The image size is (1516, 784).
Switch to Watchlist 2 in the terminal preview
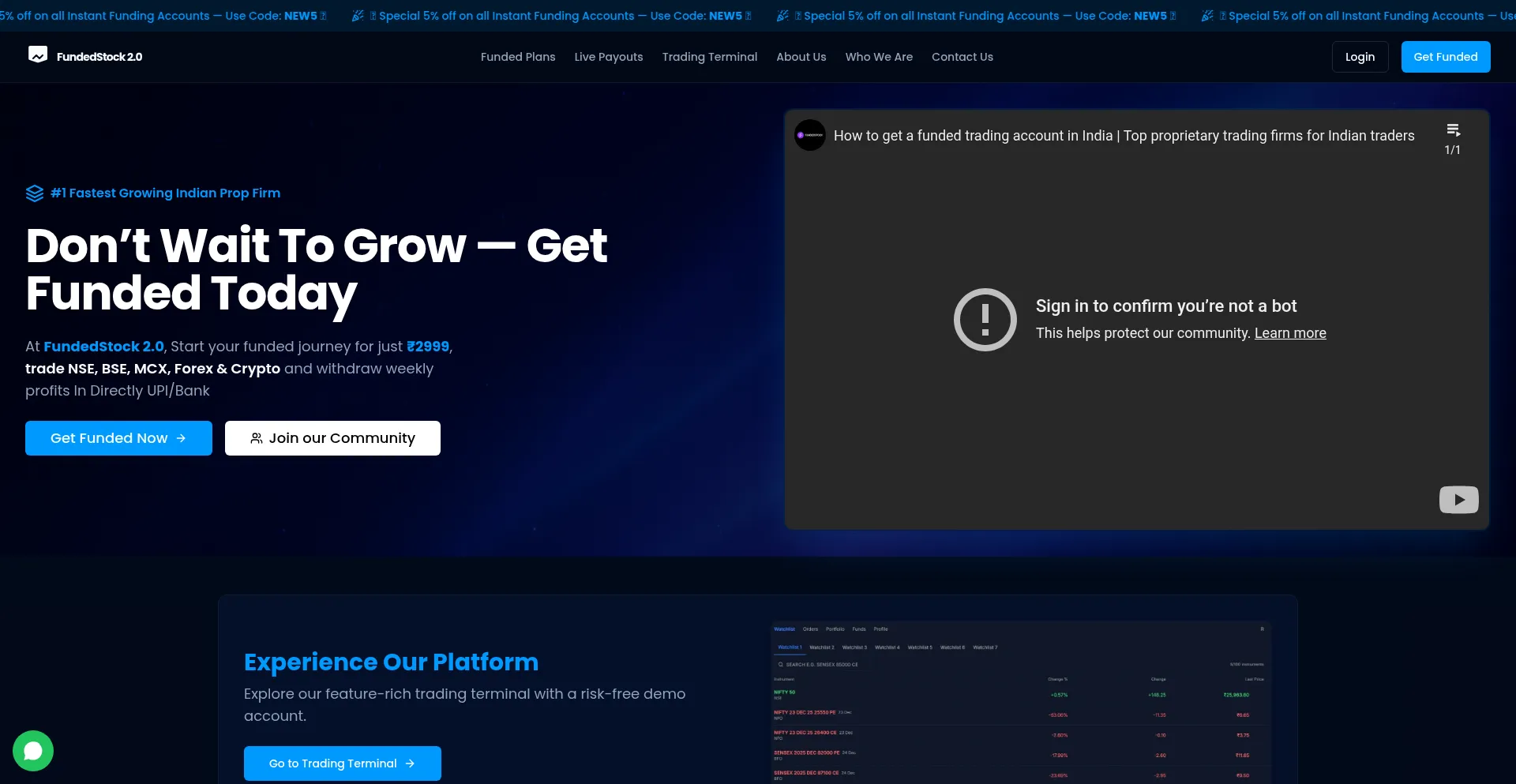click(x=822, y=647)
